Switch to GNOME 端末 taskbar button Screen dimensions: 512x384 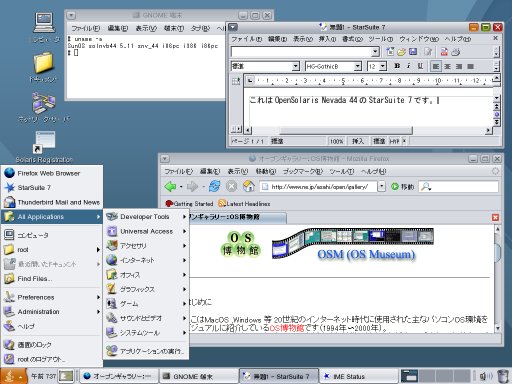(199, 376)
